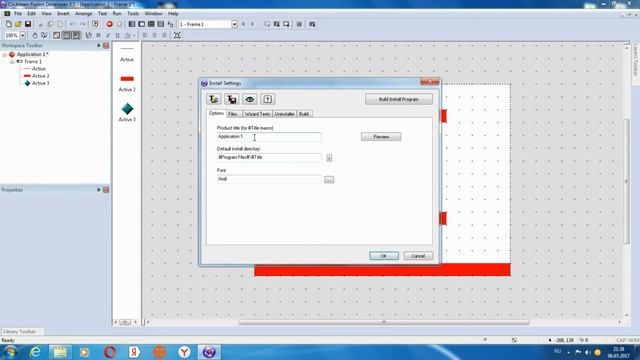The width and height of the screenshot is (640, 360).
Task: Click the Preview button
Action: [381, 137]
